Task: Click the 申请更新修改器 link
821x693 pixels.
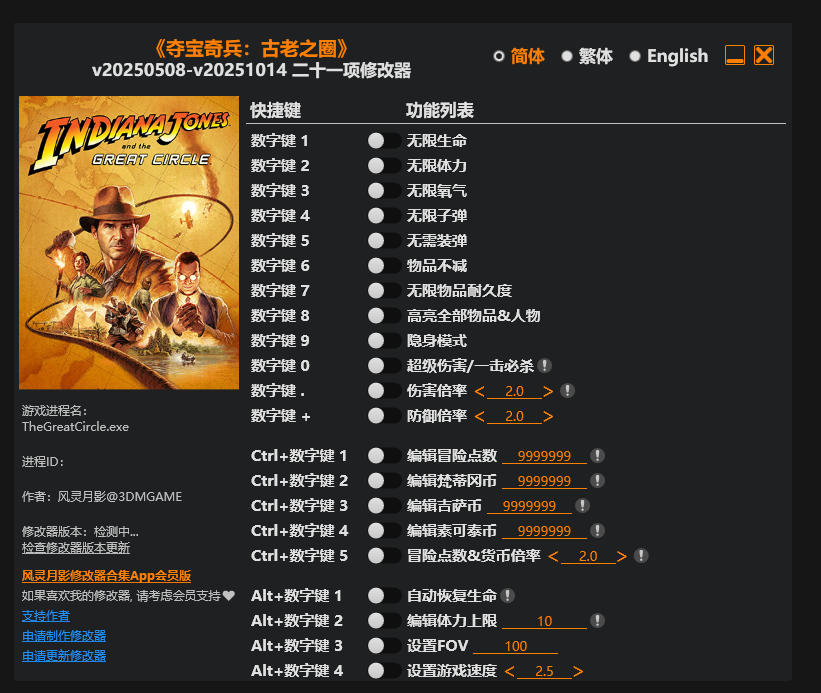Action: pos(64,656)
